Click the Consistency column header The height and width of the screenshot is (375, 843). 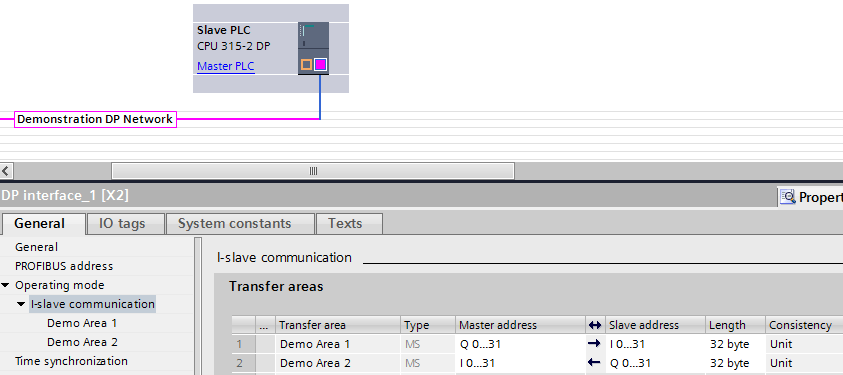804,325
